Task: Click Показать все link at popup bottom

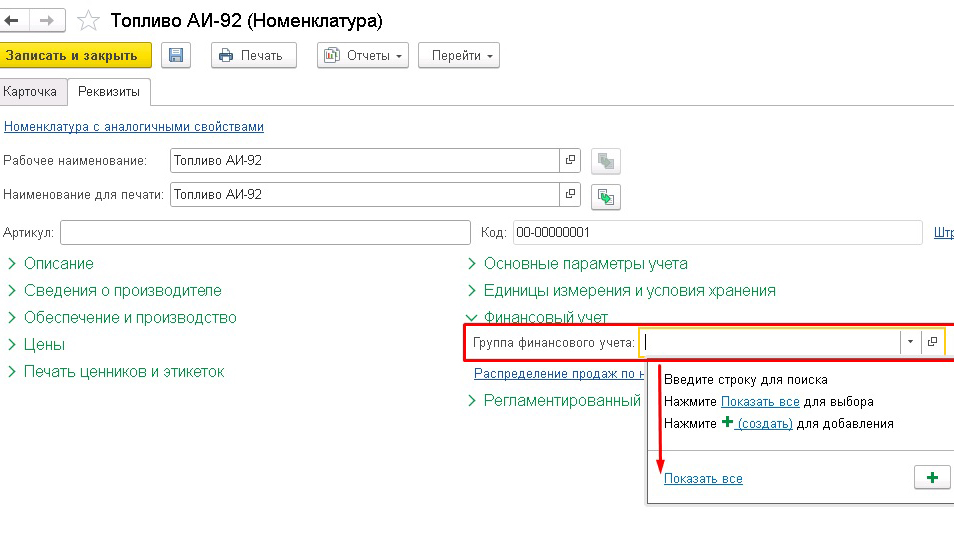Action: (x=703, y=479)
